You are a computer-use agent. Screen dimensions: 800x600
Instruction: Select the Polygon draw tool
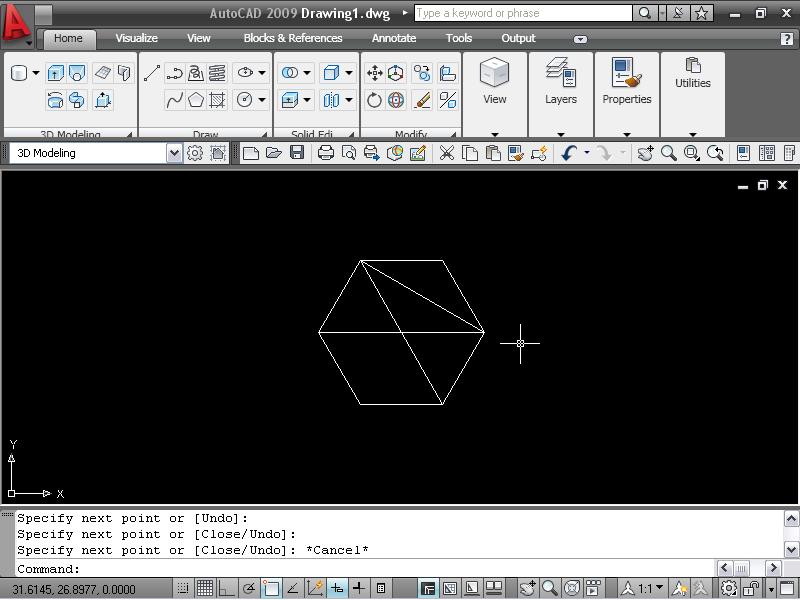(x=196, y=100)
